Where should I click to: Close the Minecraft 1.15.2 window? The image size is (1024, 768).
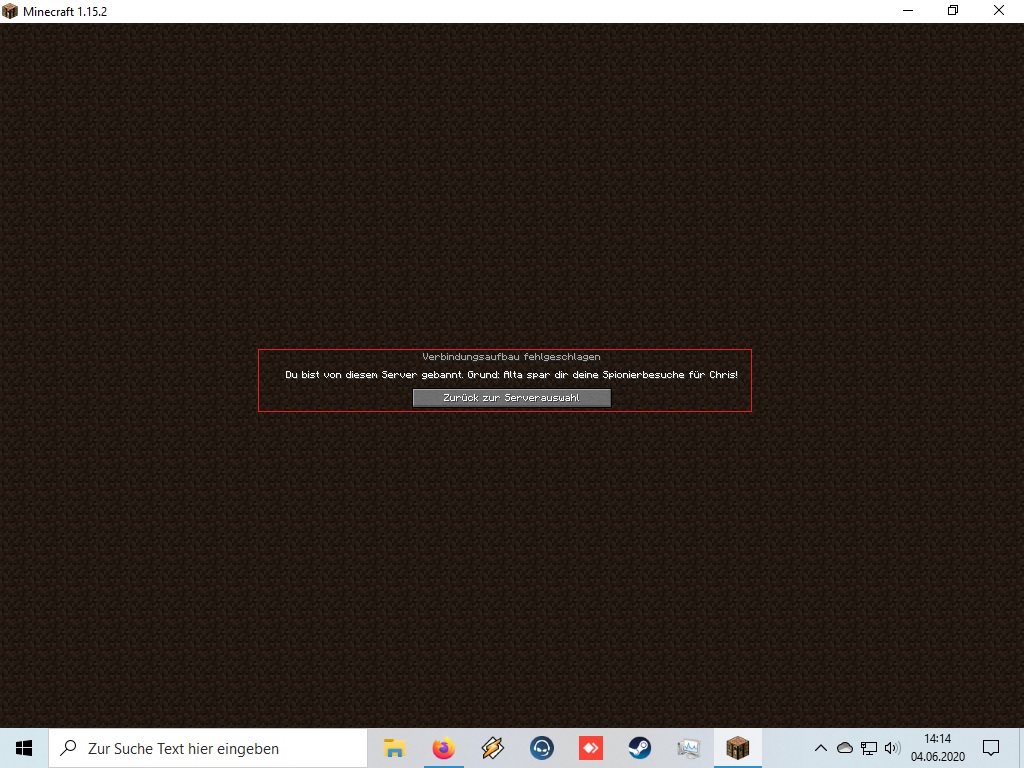pyautogui.click(x=999, y=11)
